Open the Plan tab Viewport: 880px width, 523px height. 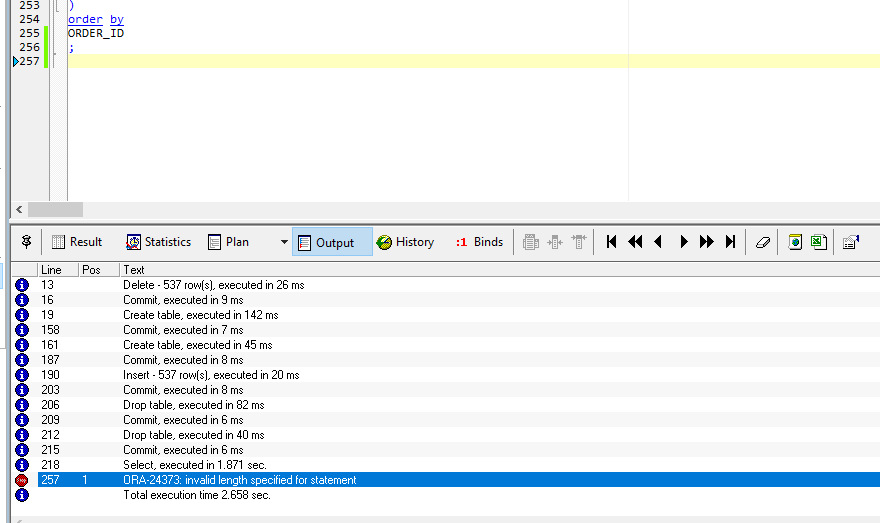click(x=228, y=242)
